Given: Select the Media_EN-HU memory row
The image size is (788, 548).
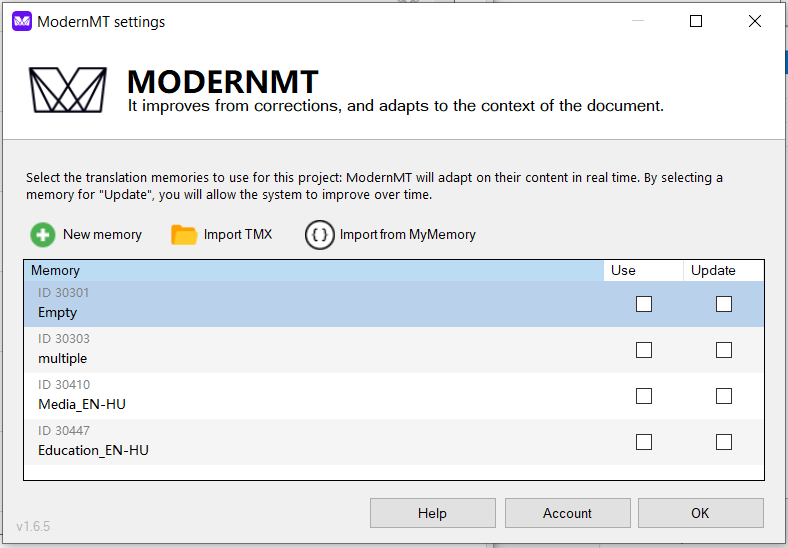Looking at the screenshot, I should [300, 396].
